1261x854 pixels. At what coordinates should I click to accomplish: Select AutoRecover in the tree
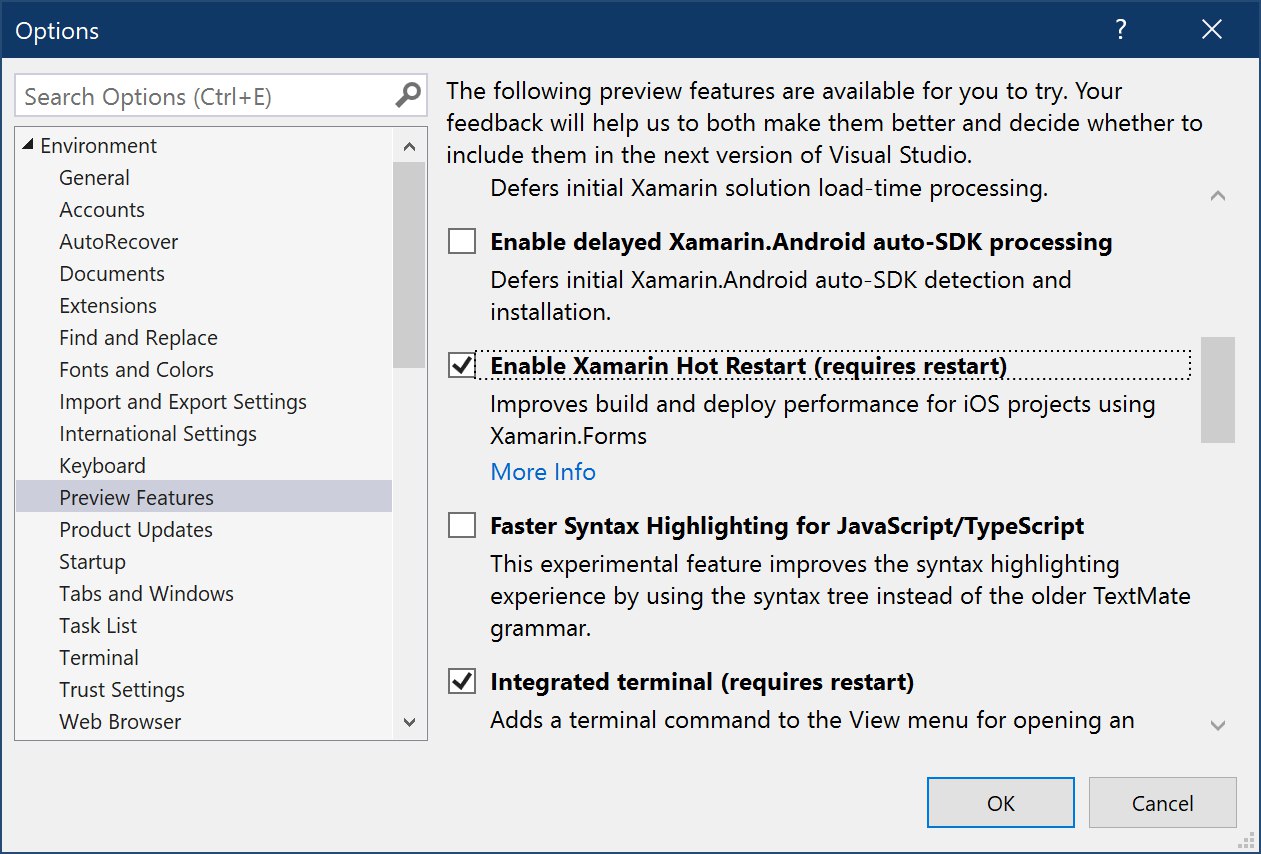pyautogui.click(x=119, y=242)
